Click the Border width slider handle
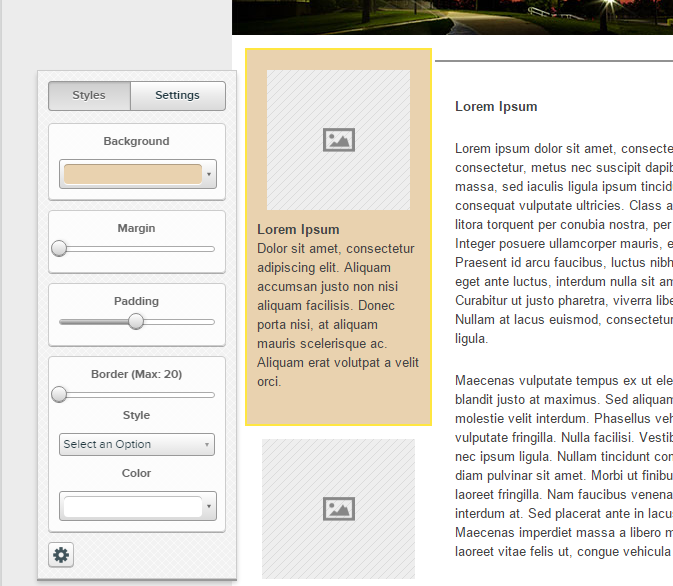Screen dimensions: 673x586 (x=60, y=394)
